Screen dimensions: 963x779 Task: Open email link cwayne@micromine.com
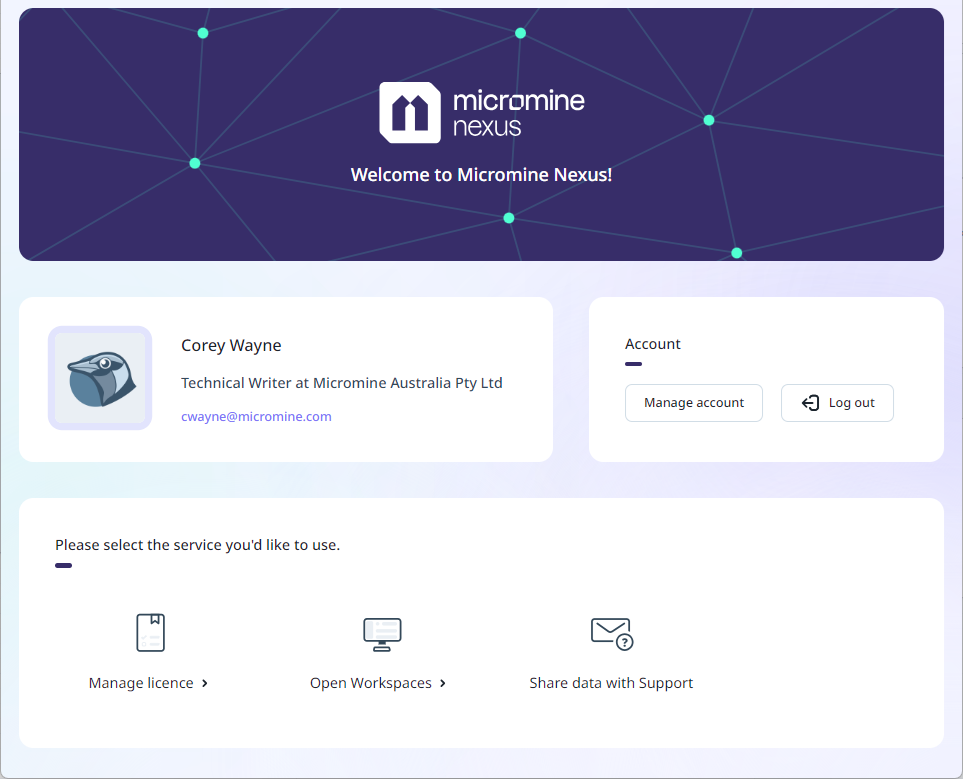[256, 417]
